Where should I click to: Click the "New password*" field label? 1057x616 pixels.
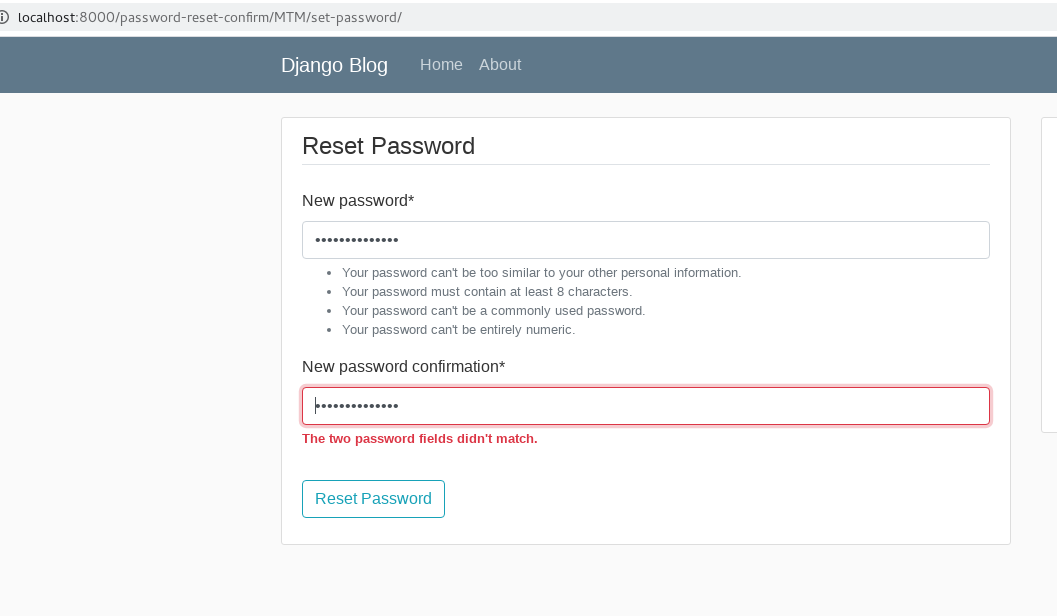coord(358,201)
